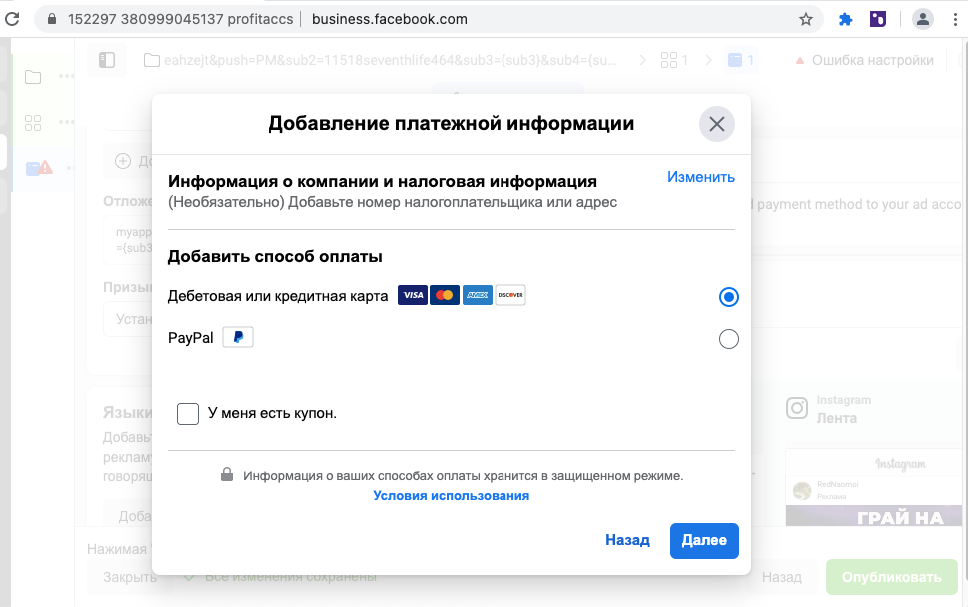The width and height of the screenshot is (968, 607).
Task: Click the address bar URL business.facebook.com
Action: (x=390, y=19)
